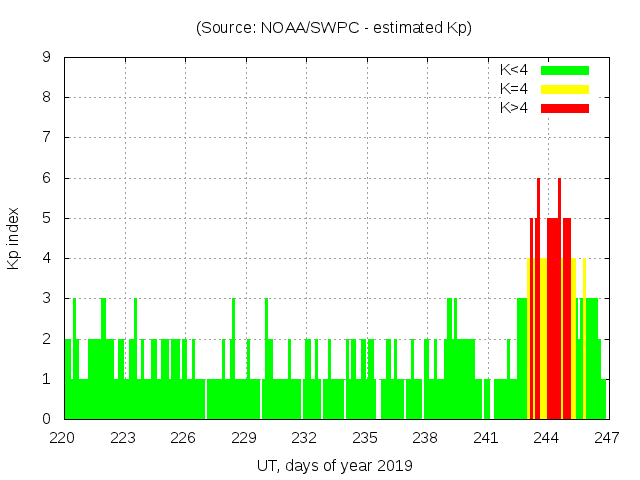Click the 'K>4' legend text label
The image size is (640, 480).
pyautogui.click(x=514, y=108)
